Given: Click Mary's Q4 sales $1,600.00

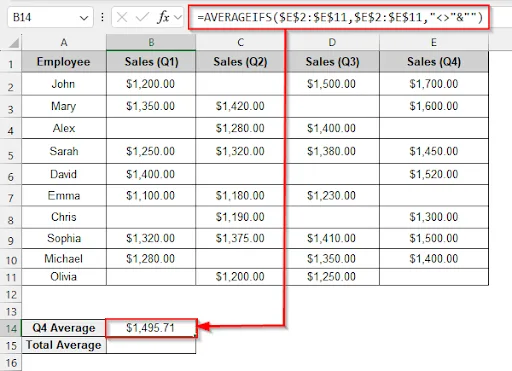Looking at the screenshot, I should click(x=434, y=106).
